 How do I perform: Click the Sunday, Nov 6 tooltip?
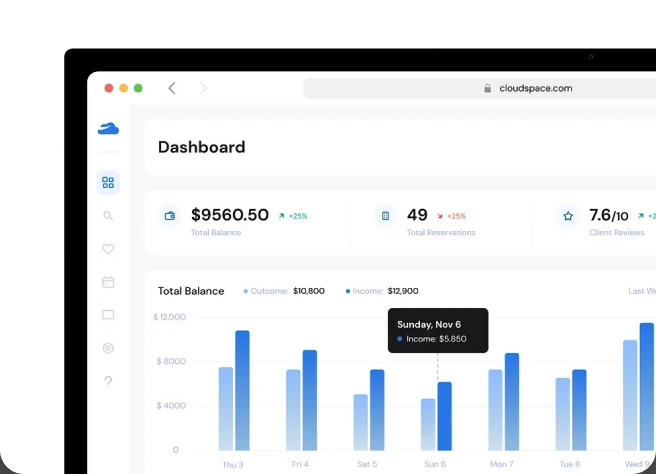tap(438, 331)
